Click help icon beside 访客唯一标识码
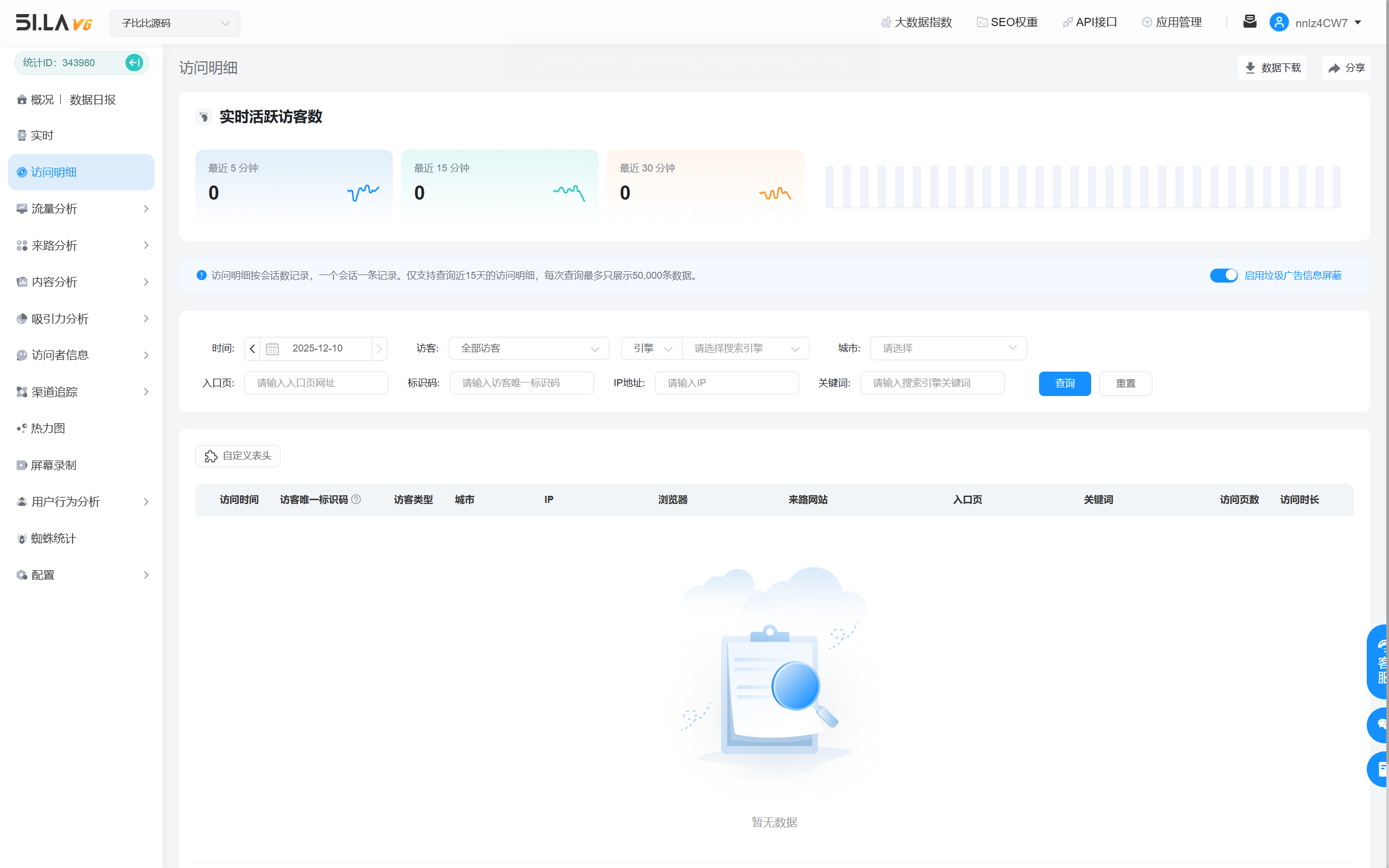Screen dimensions: 1389x868 coord(356,500)
